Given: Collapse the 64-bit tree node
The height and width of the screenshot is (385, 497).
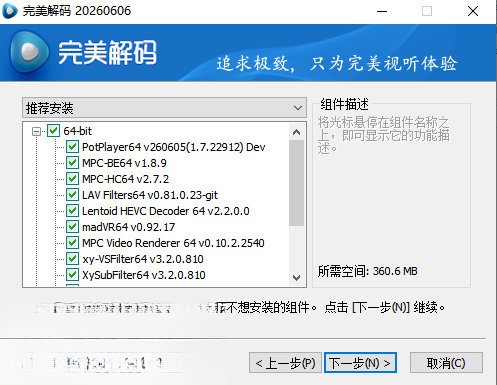Looking at the screenshot, I should click(x=36, y=131).
